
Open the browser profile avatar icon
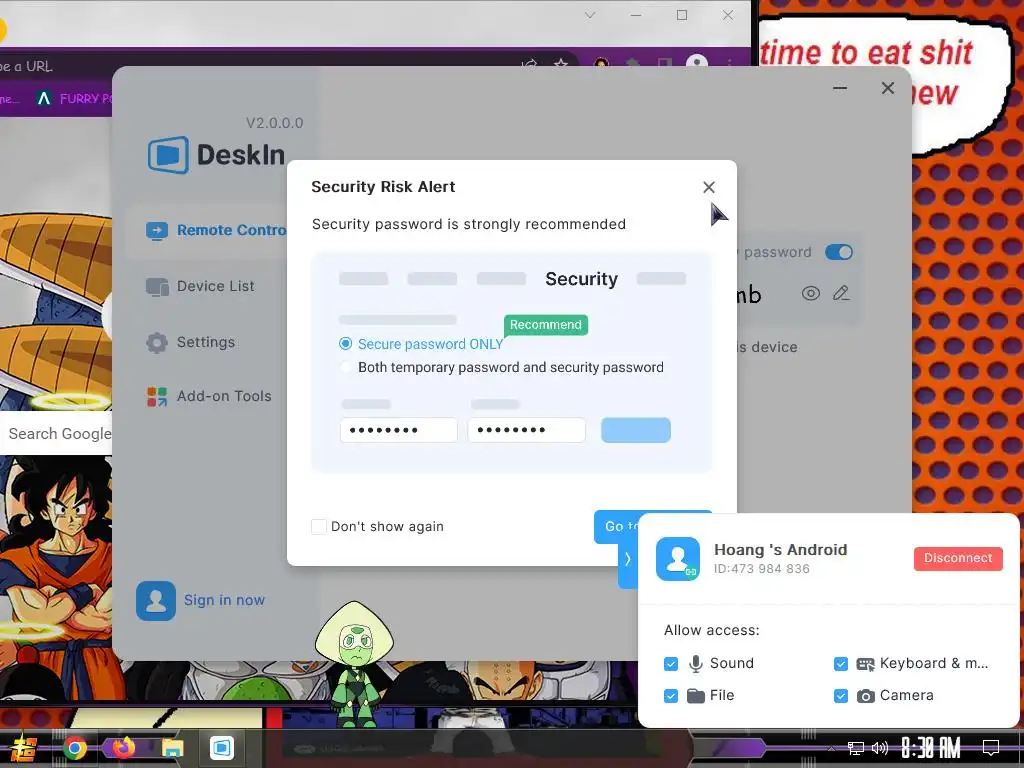[x=697, y=63]
